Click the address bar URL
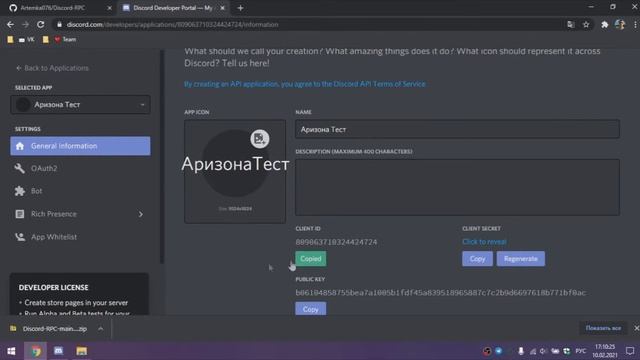Image resolution: width=640 pixels, height=360 pixels. 173,24
